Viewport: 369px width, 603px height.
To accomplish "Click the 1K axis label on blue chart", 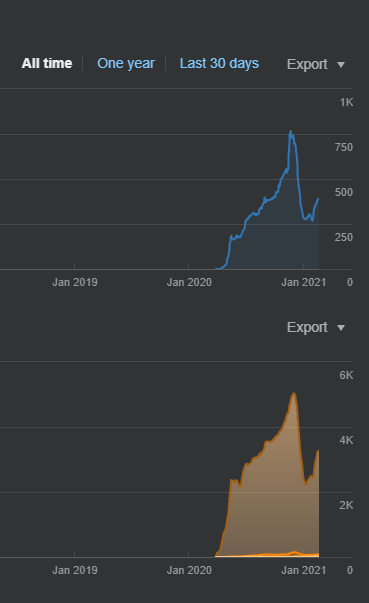I will (x=346, y=102).
